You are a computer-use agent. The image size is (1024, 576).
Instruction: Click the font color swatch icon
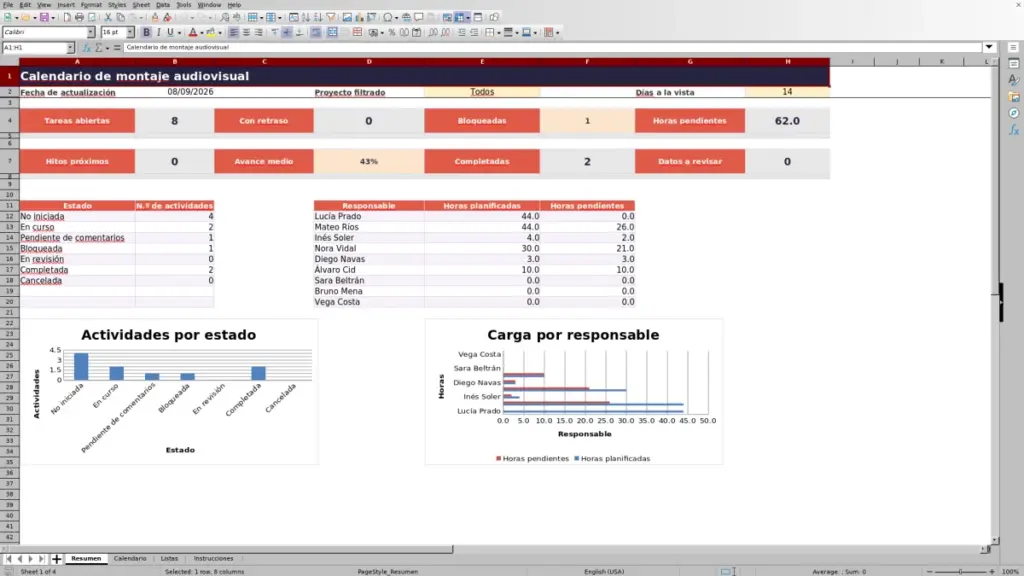point(193,32)
